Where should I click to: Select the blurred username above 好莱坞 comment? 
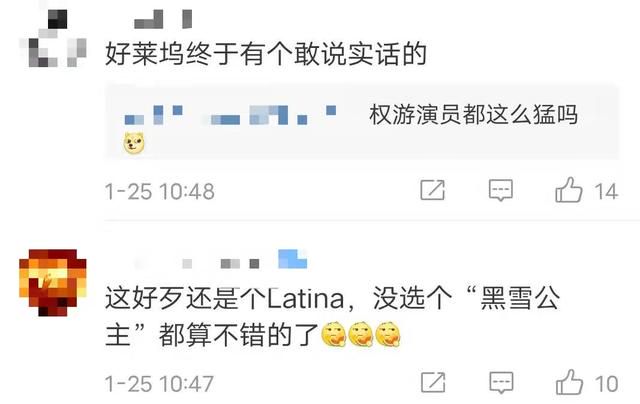pos(163,19)
